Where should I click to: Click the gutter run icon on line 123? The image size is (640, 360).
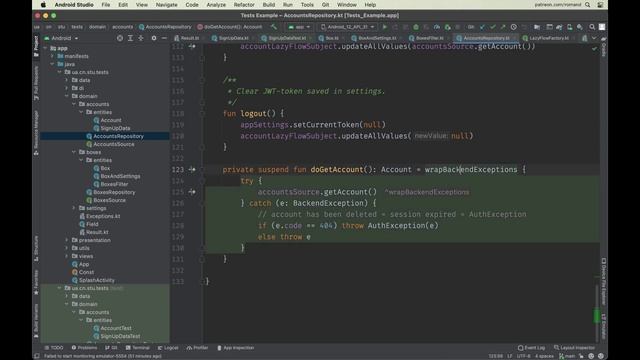click(x=192, y=169)
